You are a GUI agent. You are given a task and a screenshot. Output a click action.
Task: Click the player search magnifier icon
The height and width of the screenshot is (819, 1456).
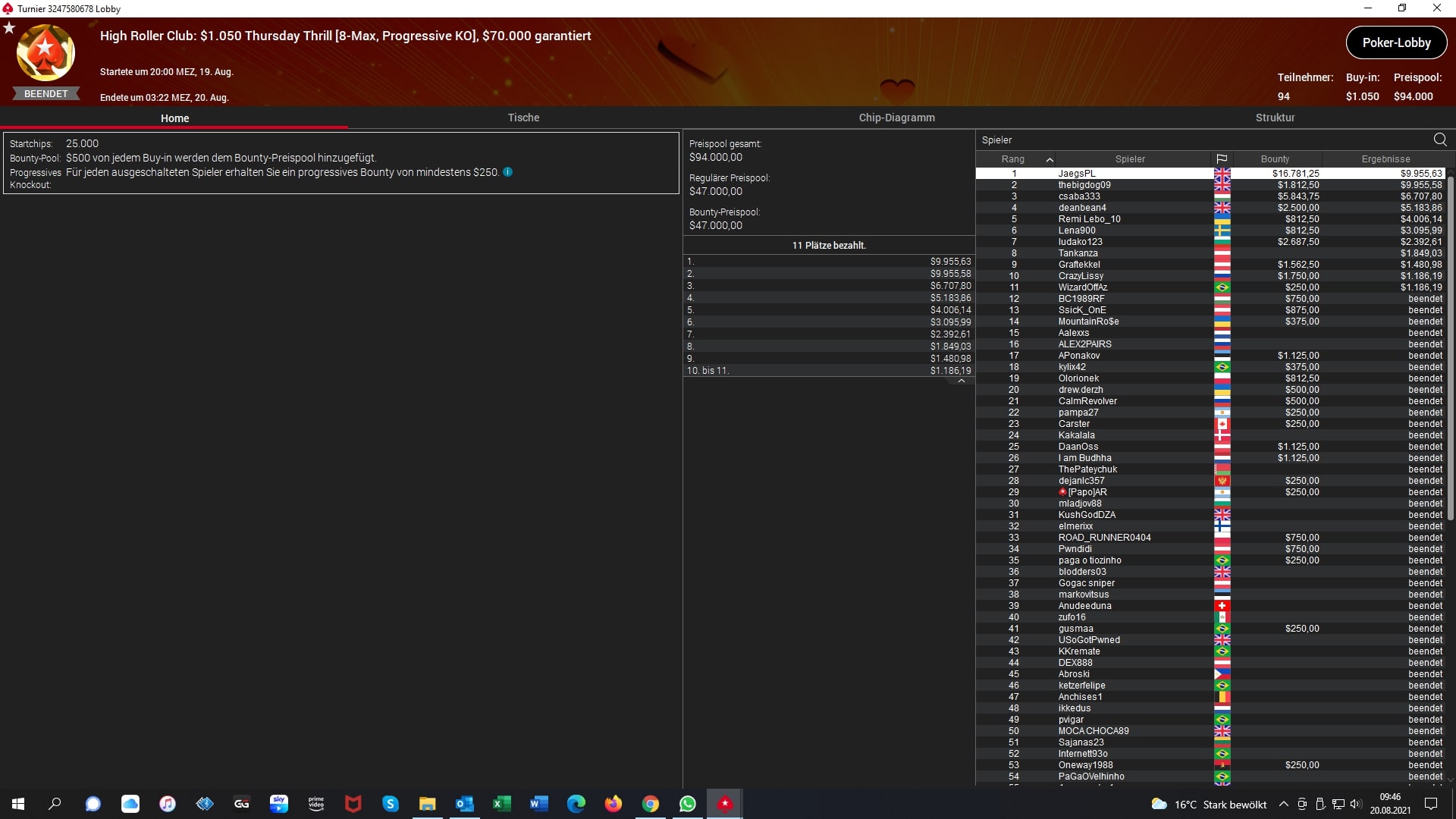pos(1439,140)
